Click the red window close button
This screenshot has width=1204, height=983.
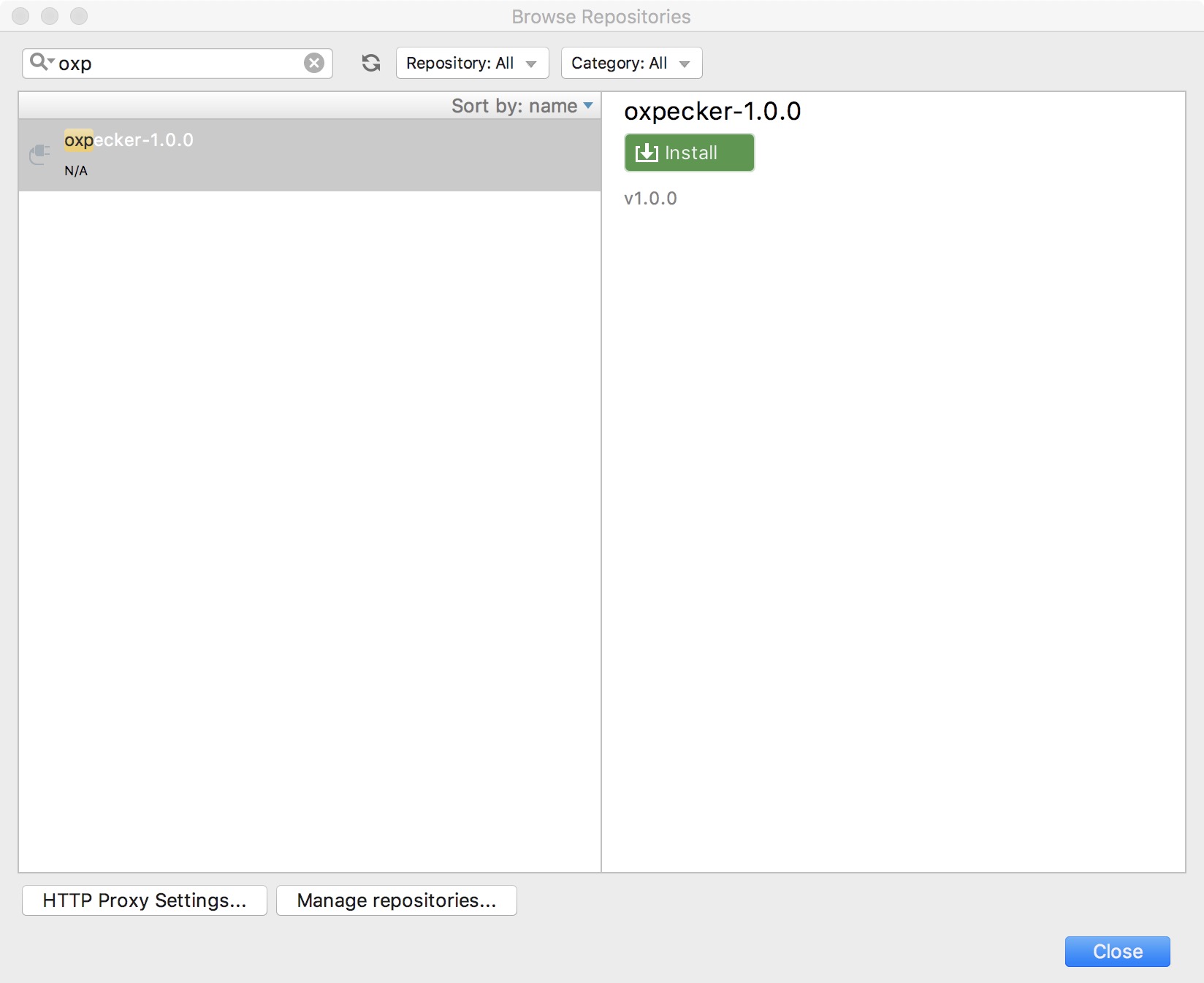(x=21, y=16)
